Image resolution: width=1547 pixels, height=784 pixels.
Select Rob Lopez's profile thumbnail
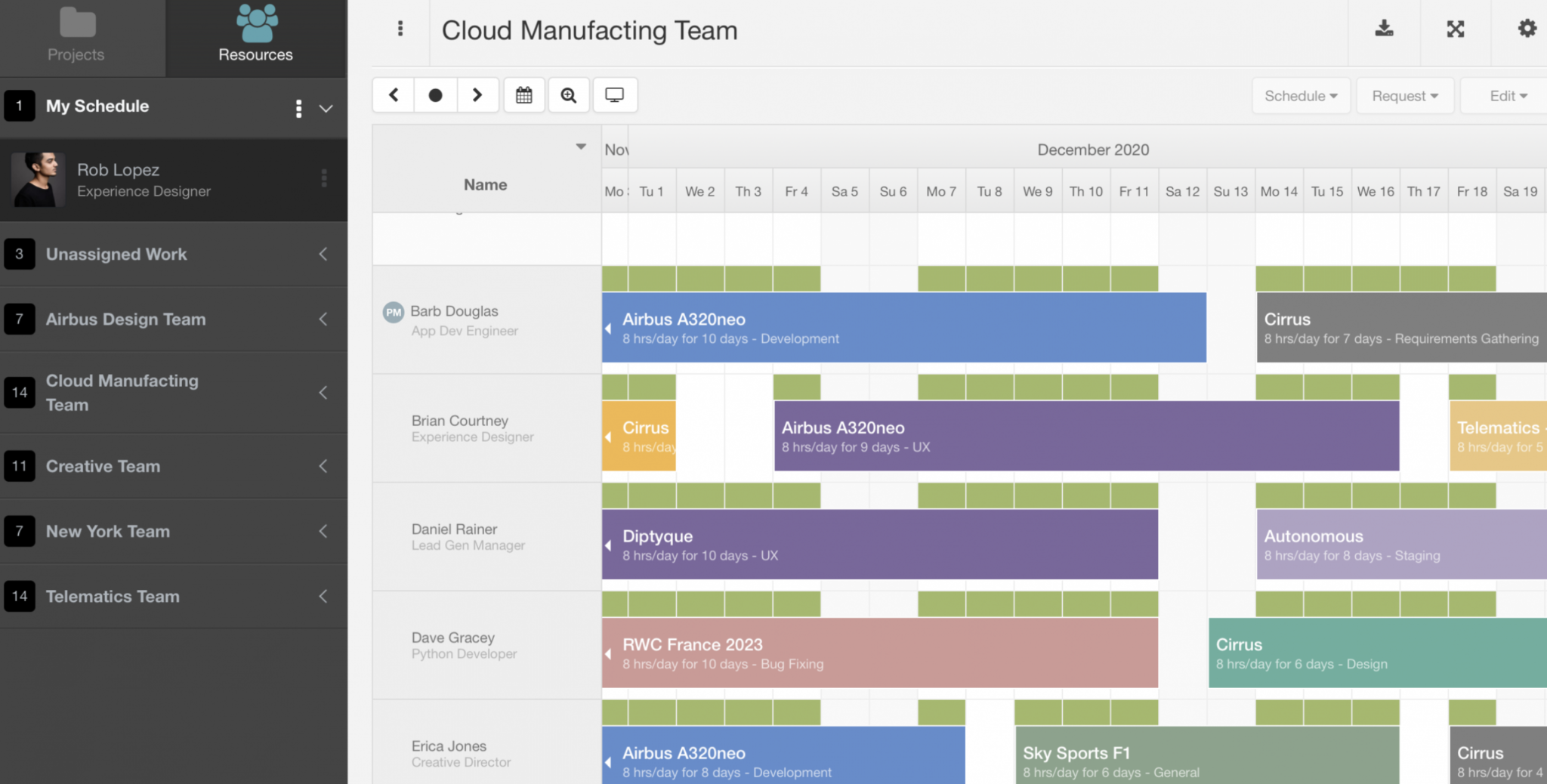38,180
